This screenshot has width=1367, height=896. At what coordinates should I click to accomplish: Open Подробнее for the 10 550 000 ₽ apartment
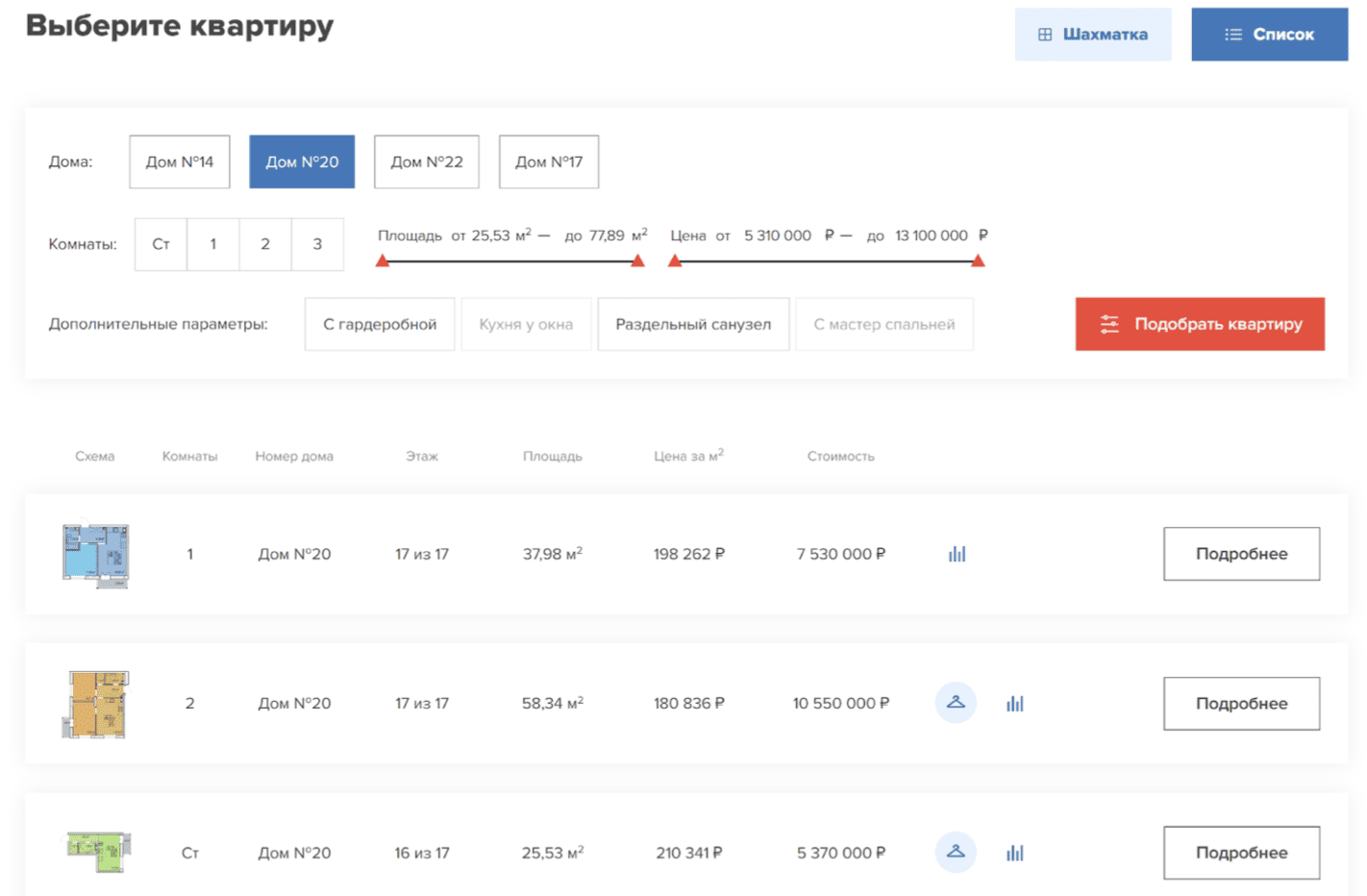pyautogui.click(x=1240, y=704)
